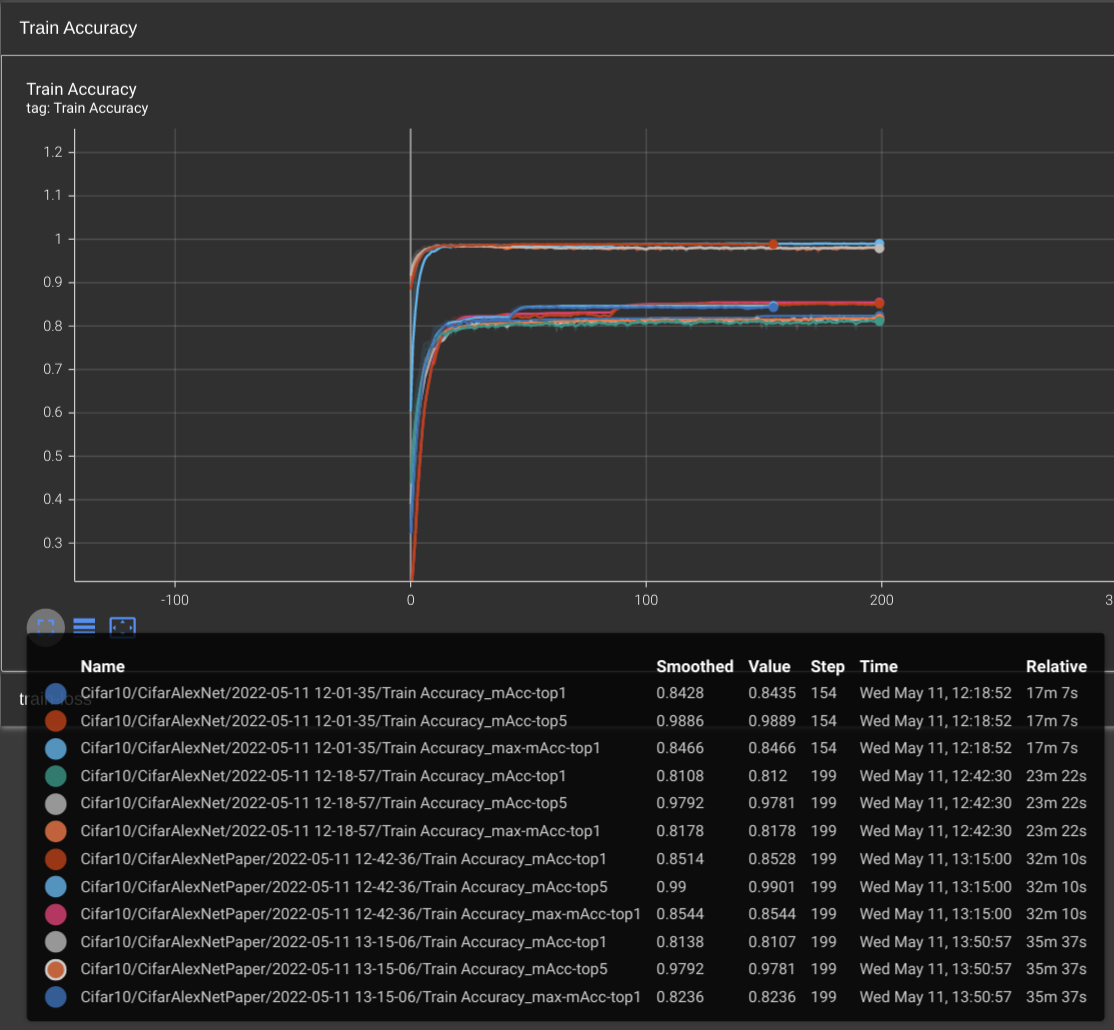Click the fit domain to data icon
This screenshot has height=1030, width=1114.
pyautogui.click(x=122, y=627)
